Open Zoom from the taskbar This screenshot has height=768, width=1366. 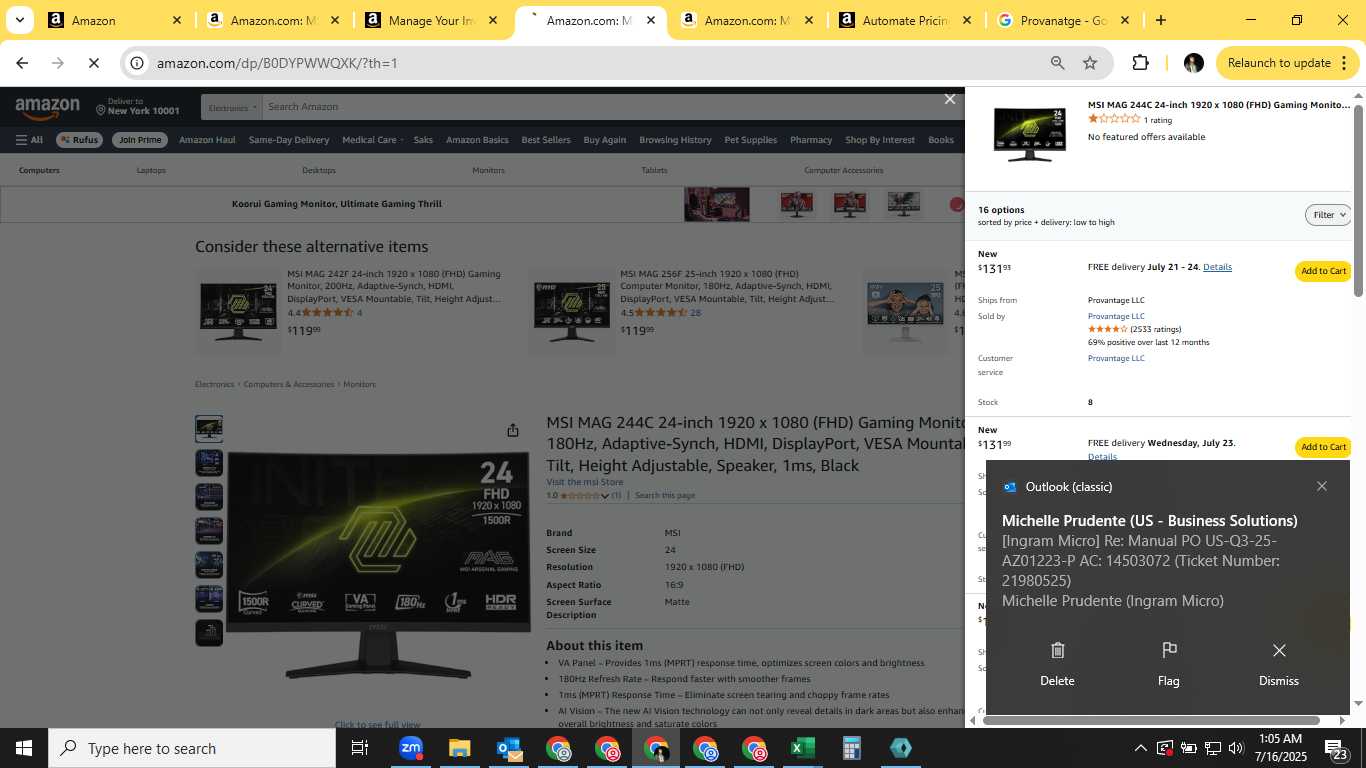[410, 748]
